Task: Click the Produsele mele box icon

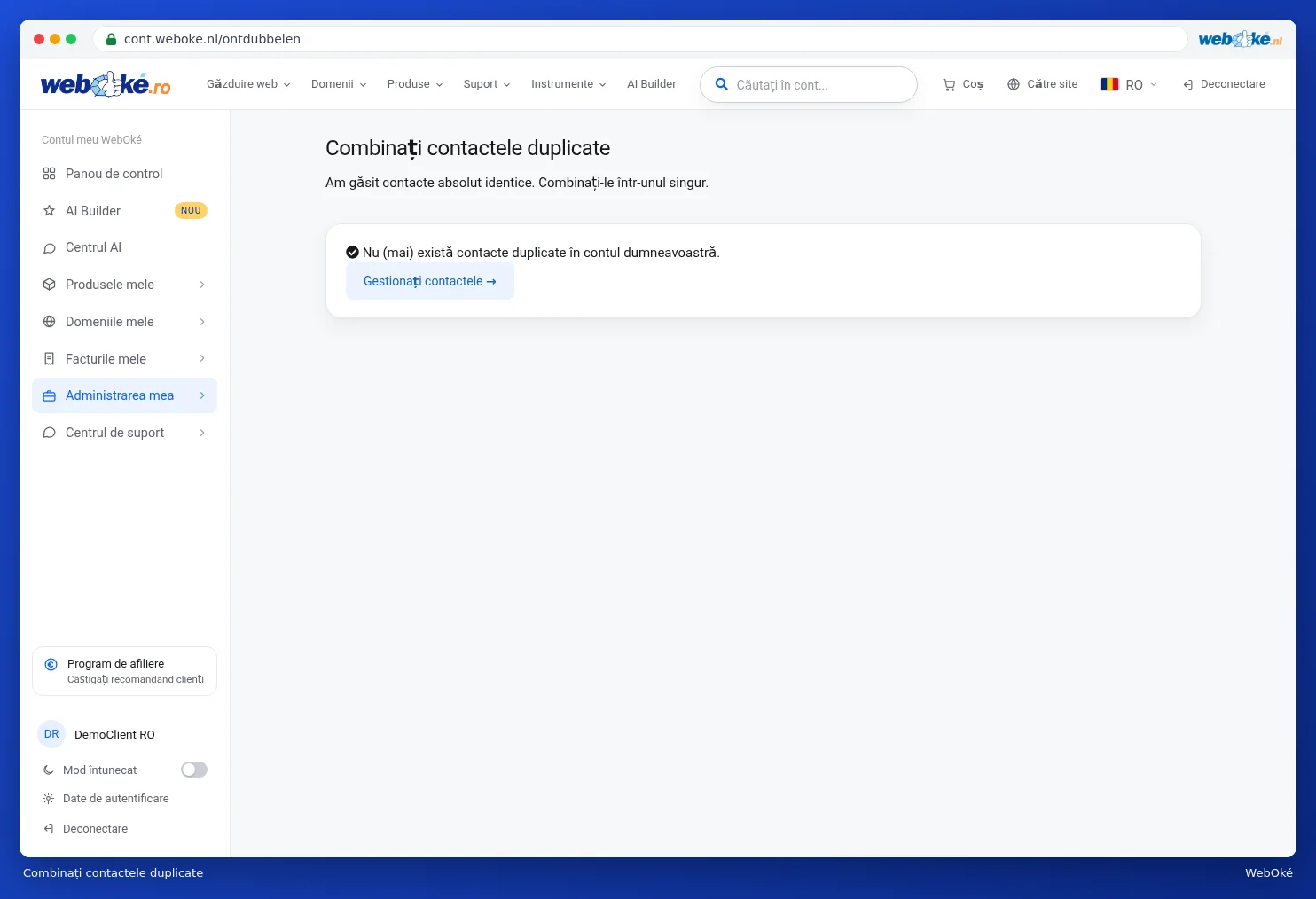Action: [50, 285]
